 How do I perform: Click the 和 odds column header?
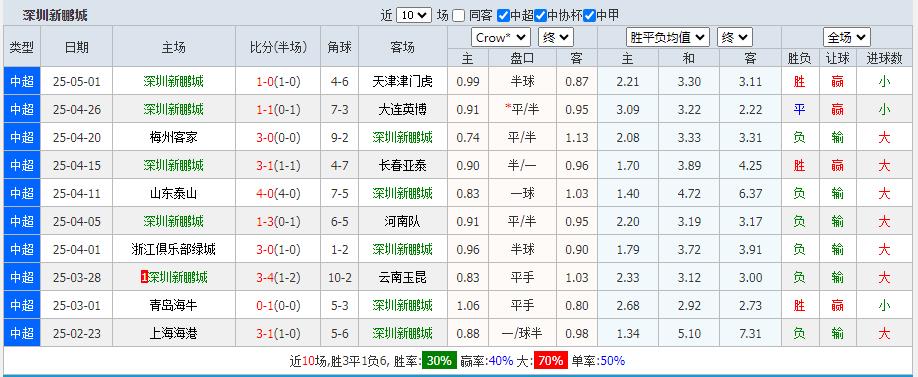[688, 58]
